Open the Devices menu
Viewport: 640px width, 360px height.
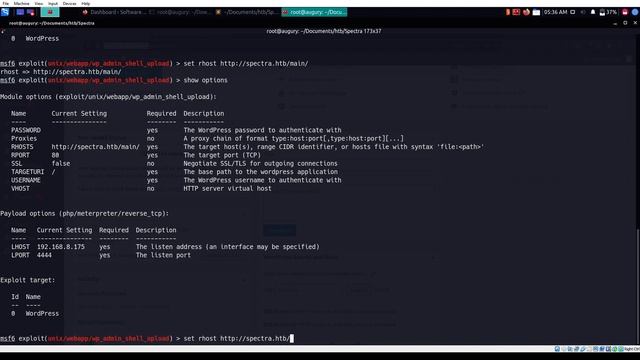coord(69,3)
